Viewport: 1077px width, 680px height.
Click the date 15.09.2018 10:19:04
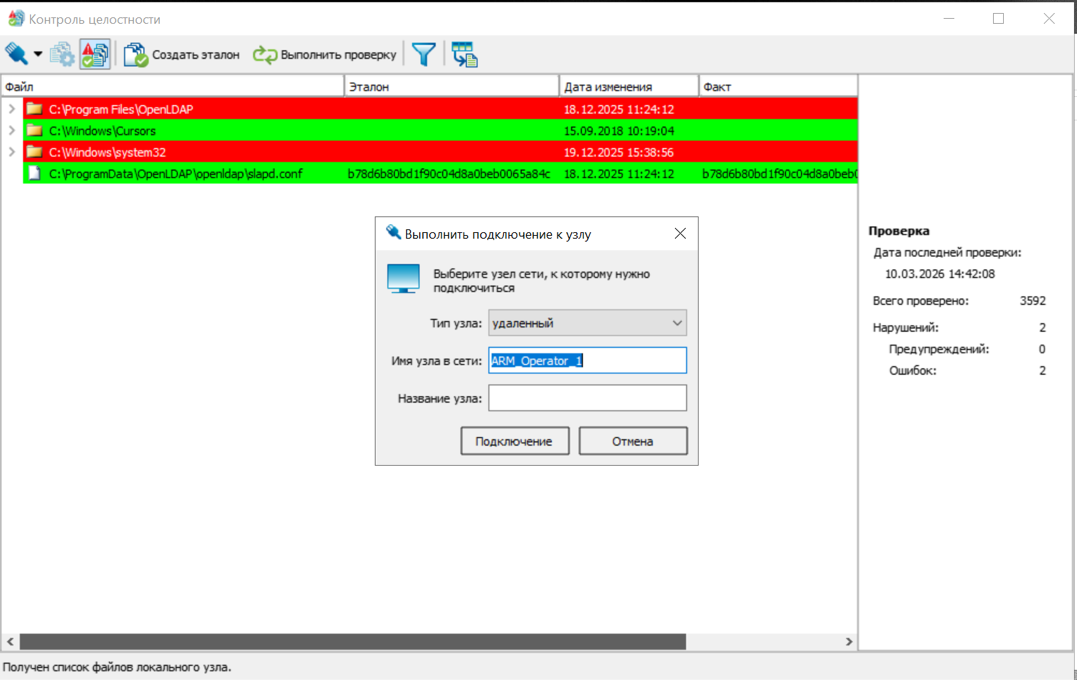pyautogui.click(x=619, y=131)
